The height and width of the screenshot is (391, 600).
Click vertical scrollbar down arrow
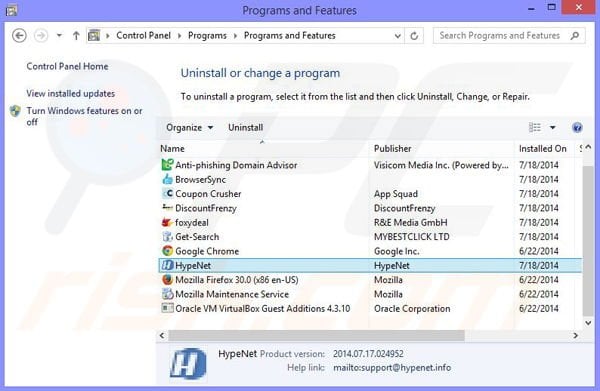tap(589, 323)
